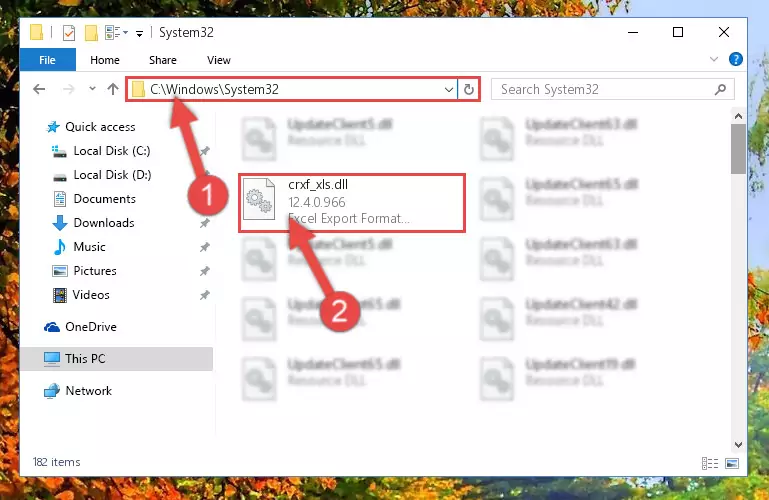Image resolution: width=769 pixels, height=500 pixels.
Task: Switch to the View ribbon tab
Action: 218,60
